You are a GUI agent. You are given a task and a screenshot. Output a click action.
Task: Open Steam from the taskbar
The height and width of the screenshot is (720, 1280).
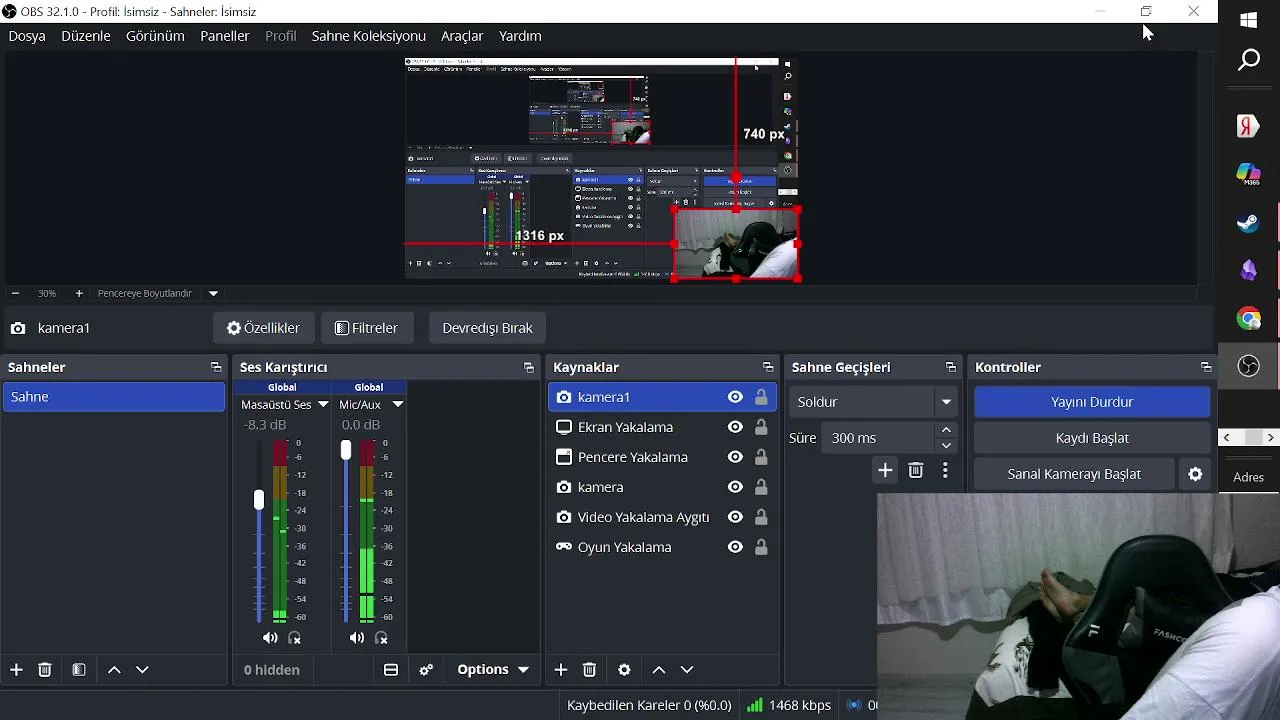tap(1248, 223)
